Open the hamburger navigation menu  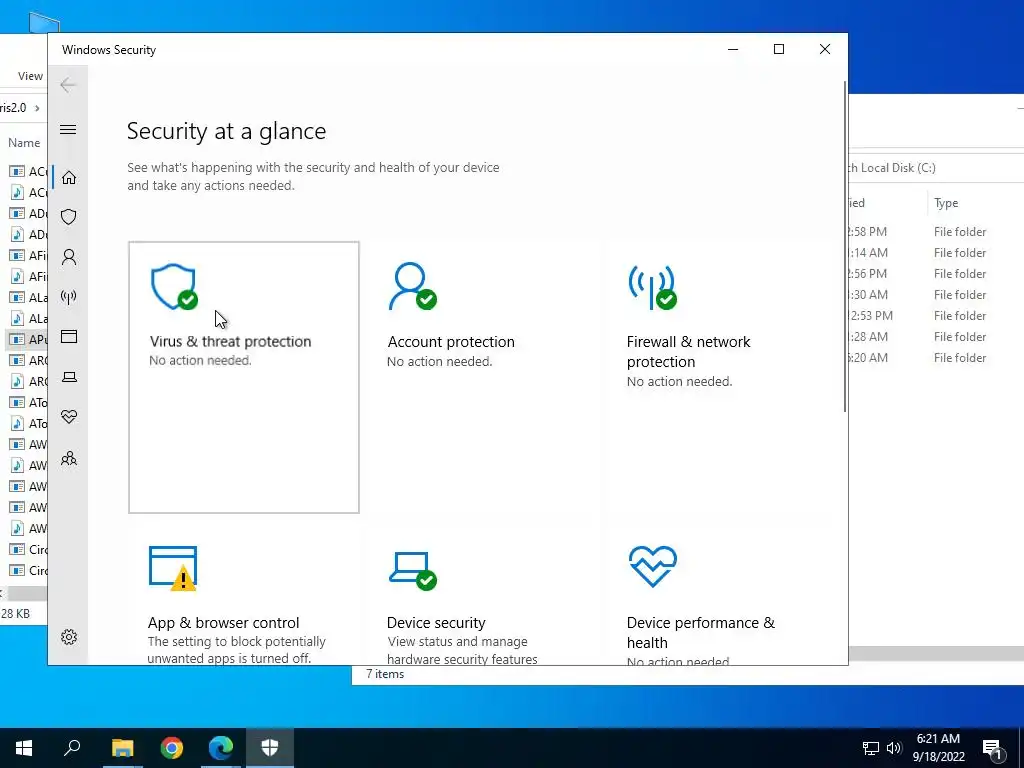(68, 129)
